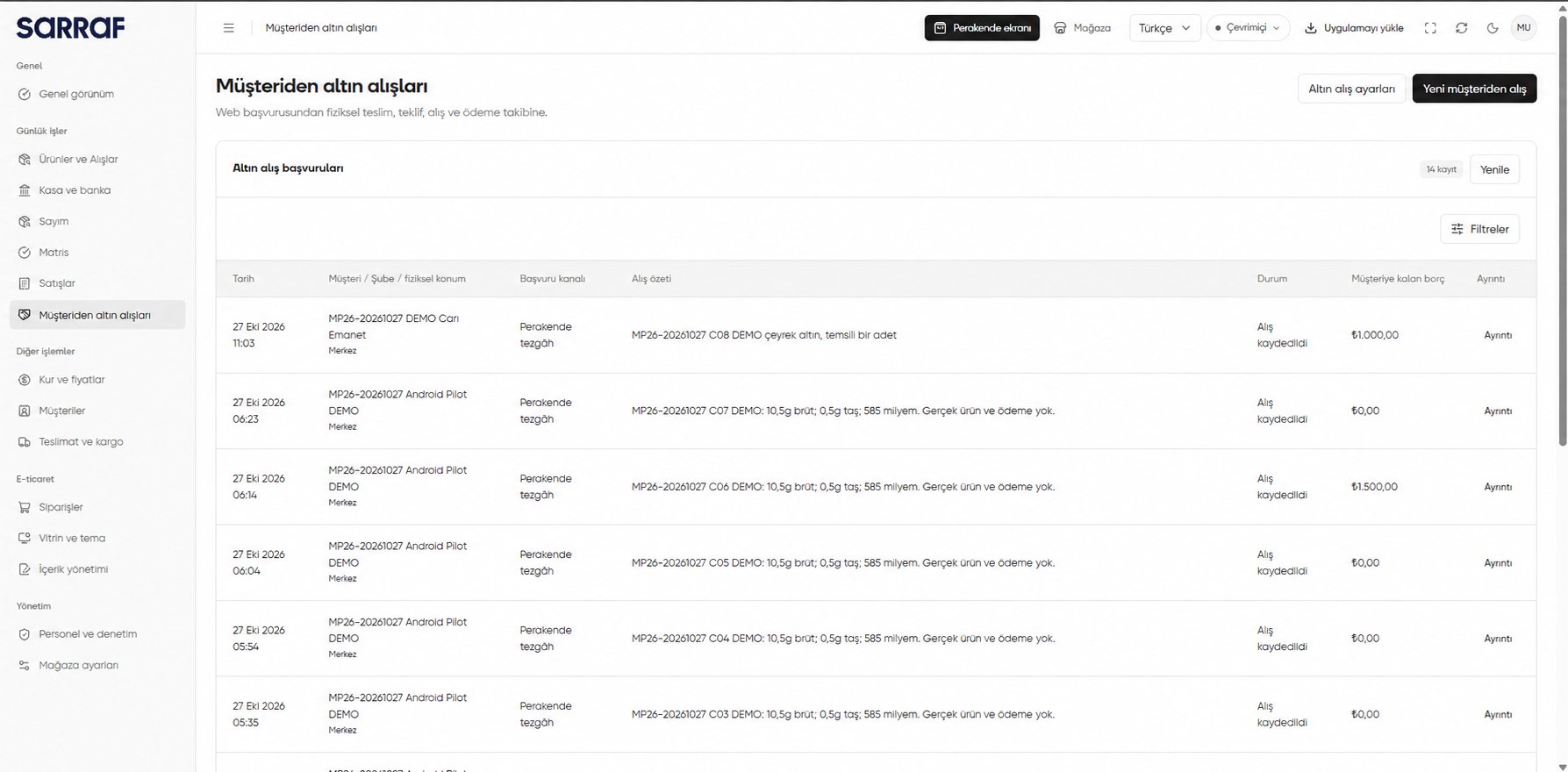This screenshot has height=772, width=1568.
Task: Click the Teslimat ve kargo truck icon
Action: 25,442
